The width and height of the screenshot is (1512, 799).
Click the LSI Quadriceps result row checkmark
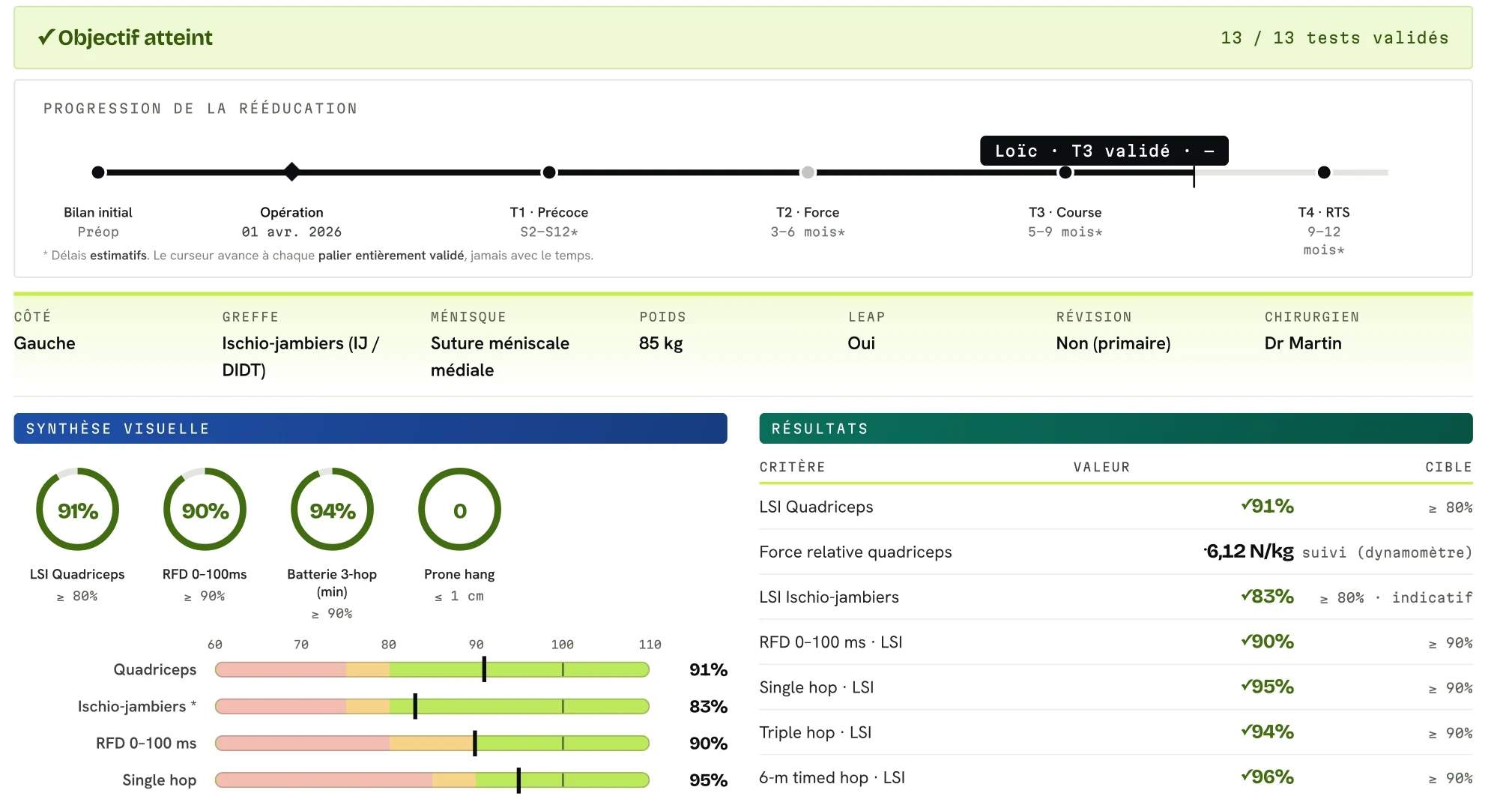point(1246,504)
